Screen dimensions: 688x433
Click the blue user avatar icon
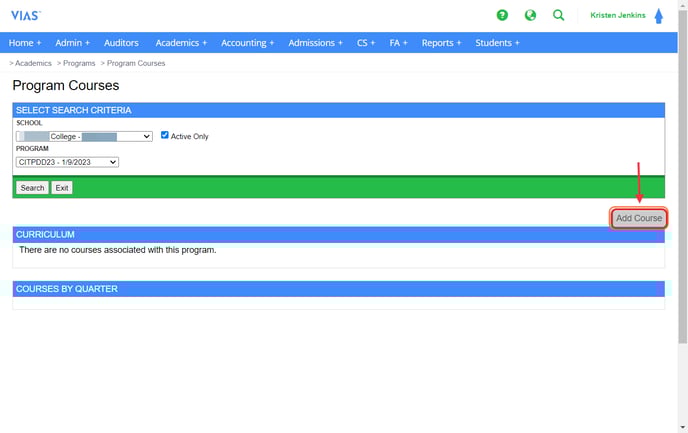(x=659, y=16)
